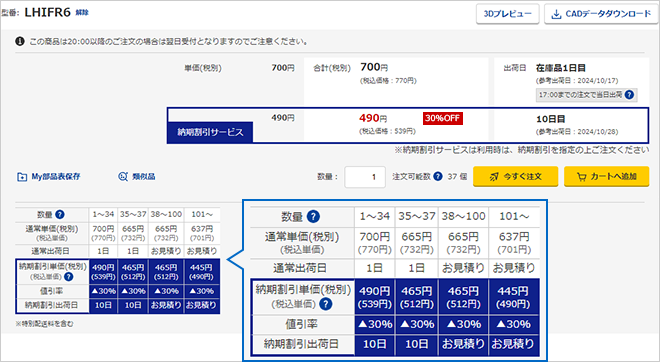Click the rocket icon on 今すぐ注文
The height and width of the screenshot is (362, 660).
pos(494,177)
